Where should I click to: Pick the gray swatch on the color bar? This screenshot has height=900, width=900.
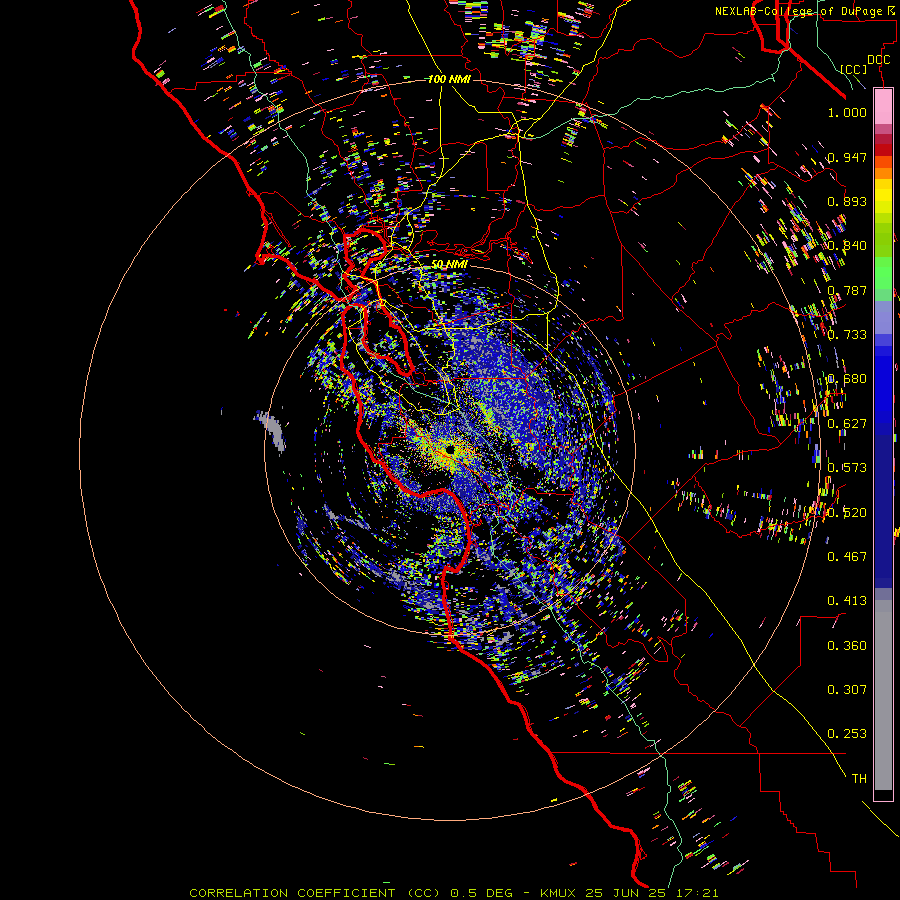point(883,695)
